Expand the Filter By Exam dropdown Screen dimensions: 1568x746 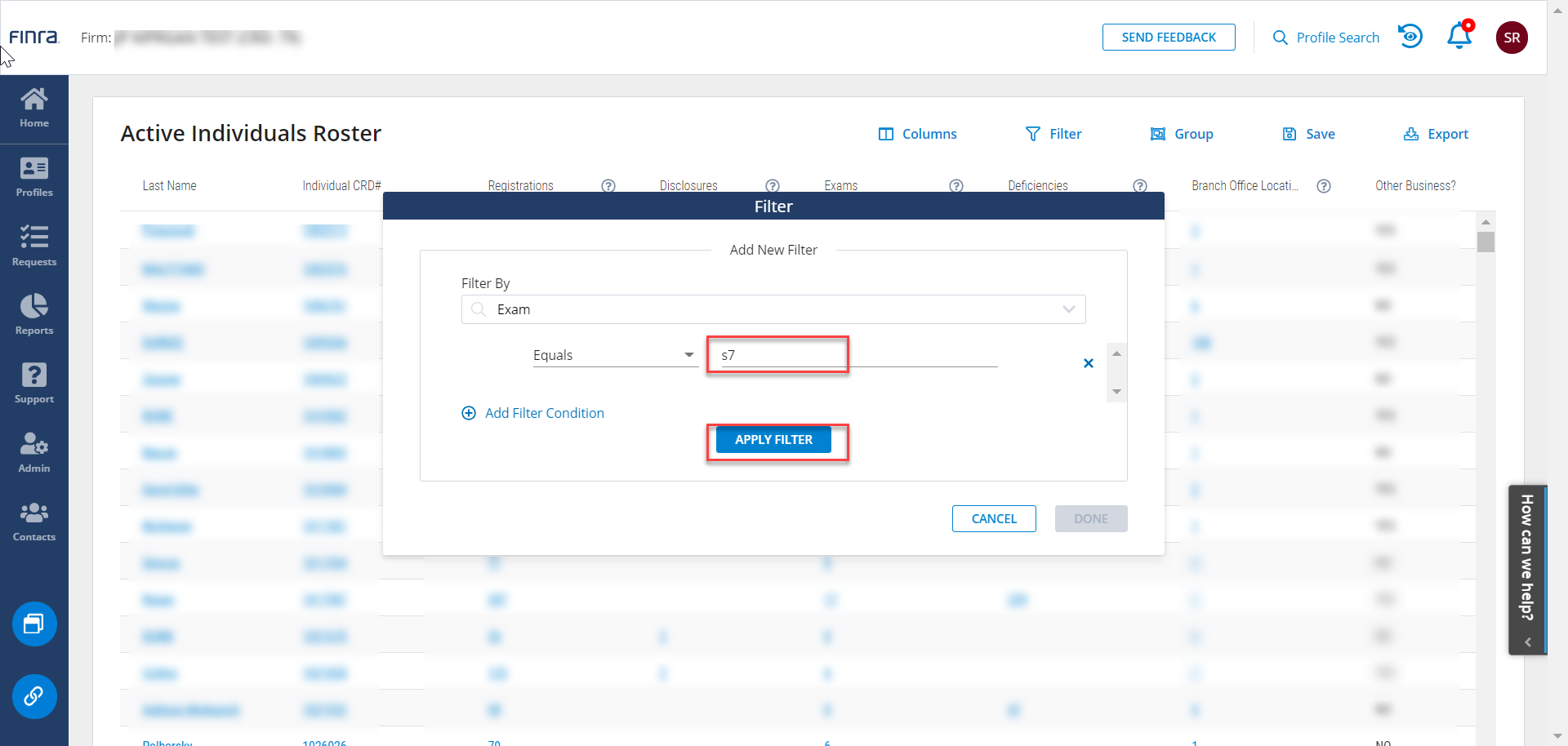pyautogui.click(x=1068, y=309)
